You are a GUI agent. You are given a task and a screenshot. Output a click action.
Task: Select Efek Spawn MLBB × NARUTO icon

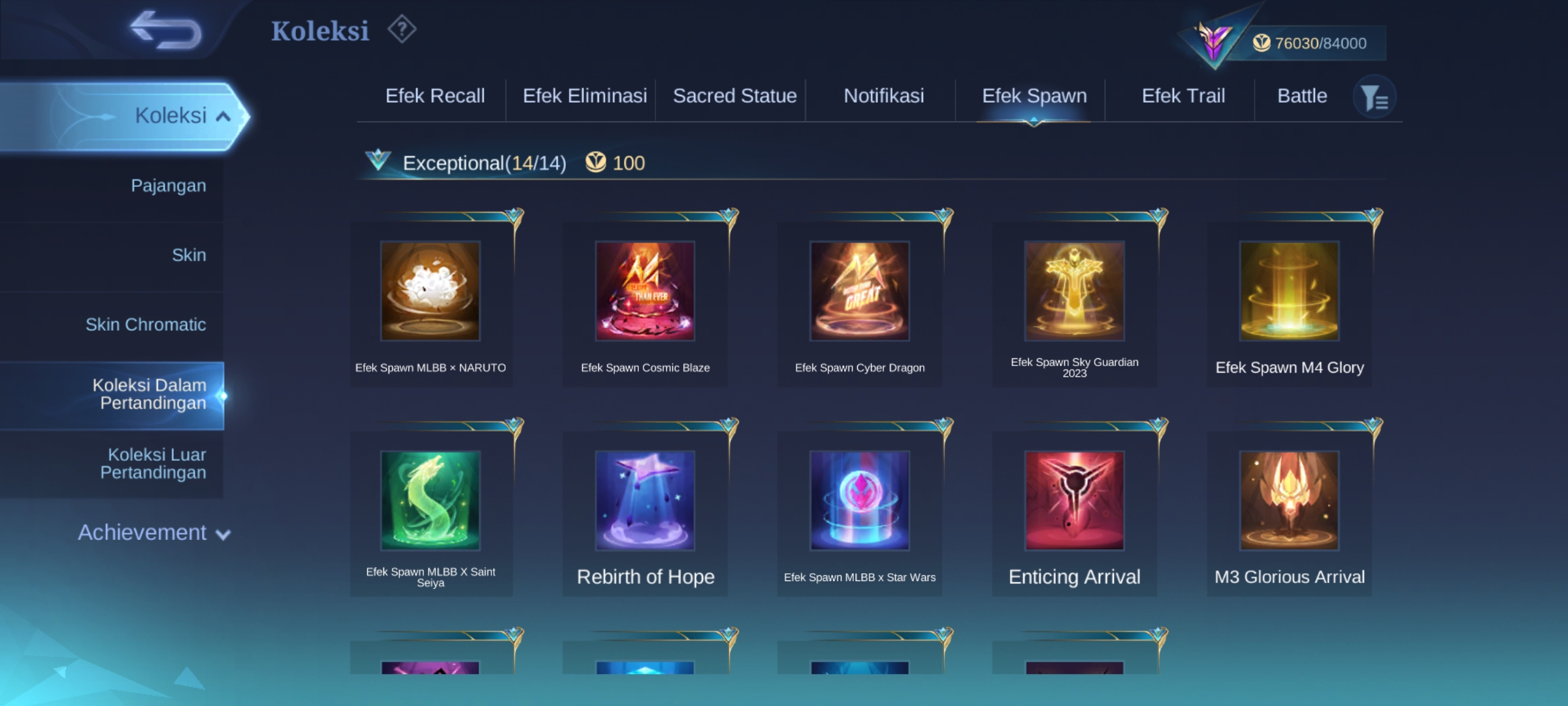[x=431, y=291]
